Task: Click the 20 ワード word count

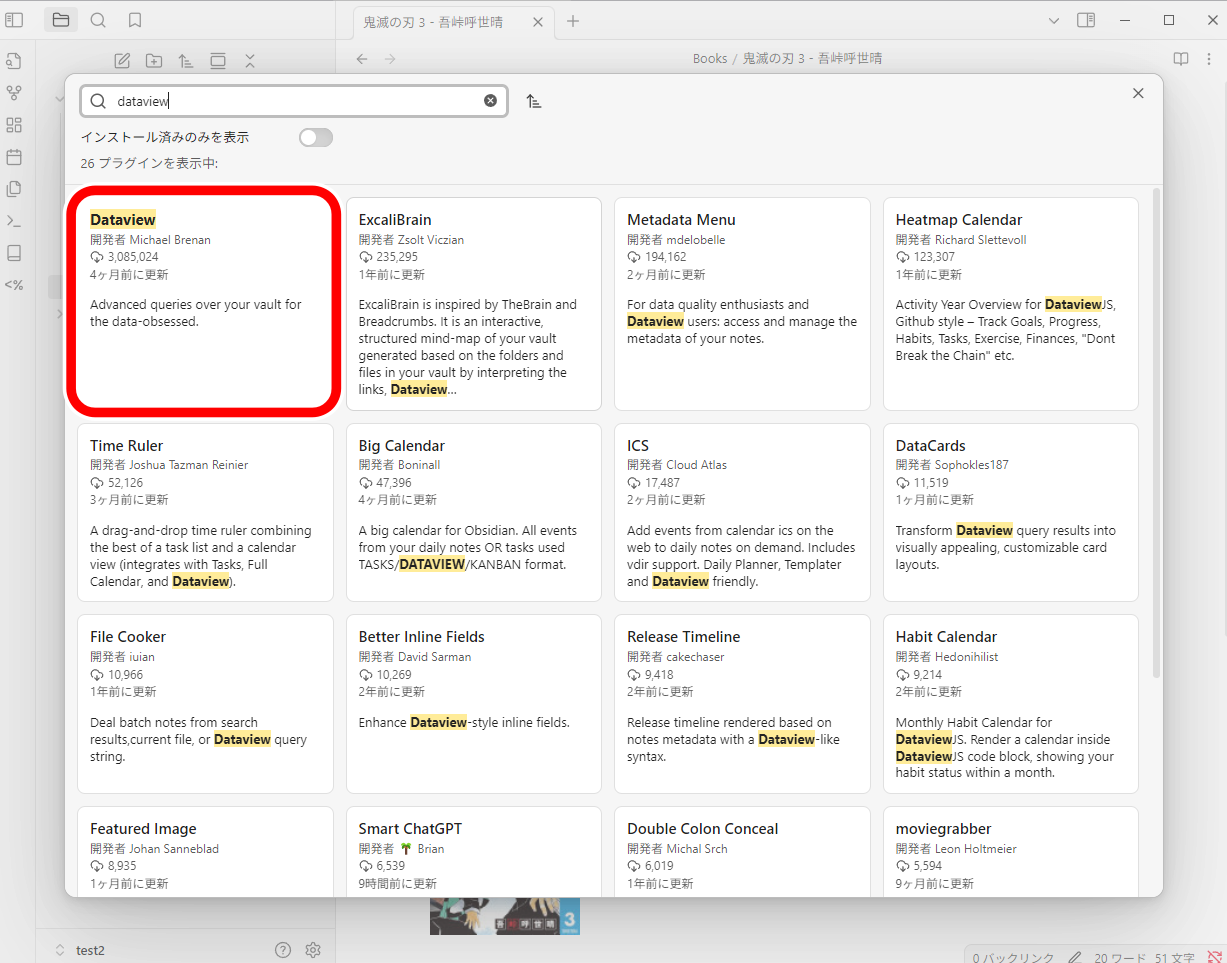Action: pos(1119,958)
